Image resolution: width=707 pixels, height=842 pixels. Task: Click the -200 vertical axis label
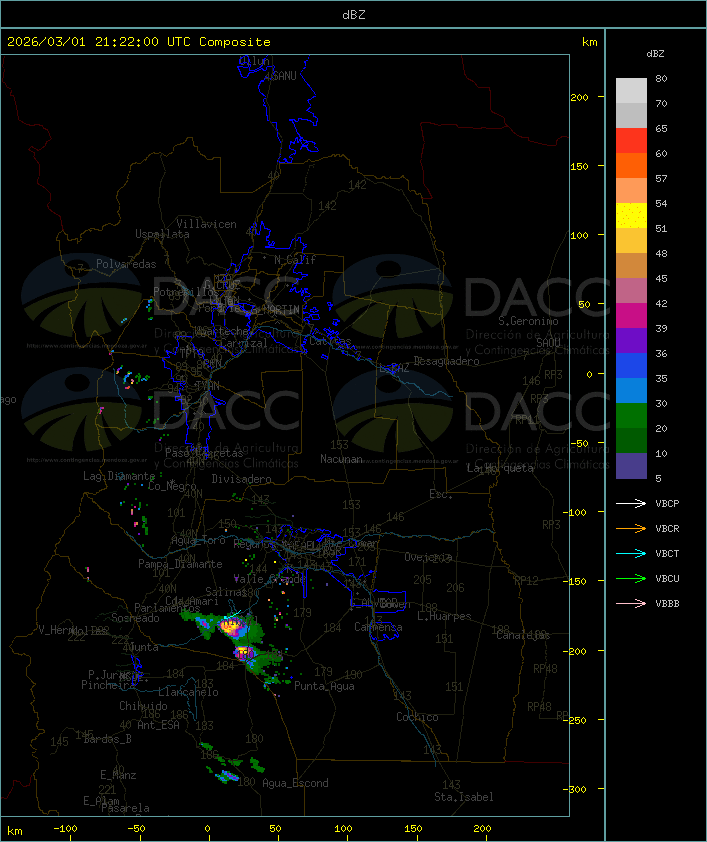coord(577,651)
